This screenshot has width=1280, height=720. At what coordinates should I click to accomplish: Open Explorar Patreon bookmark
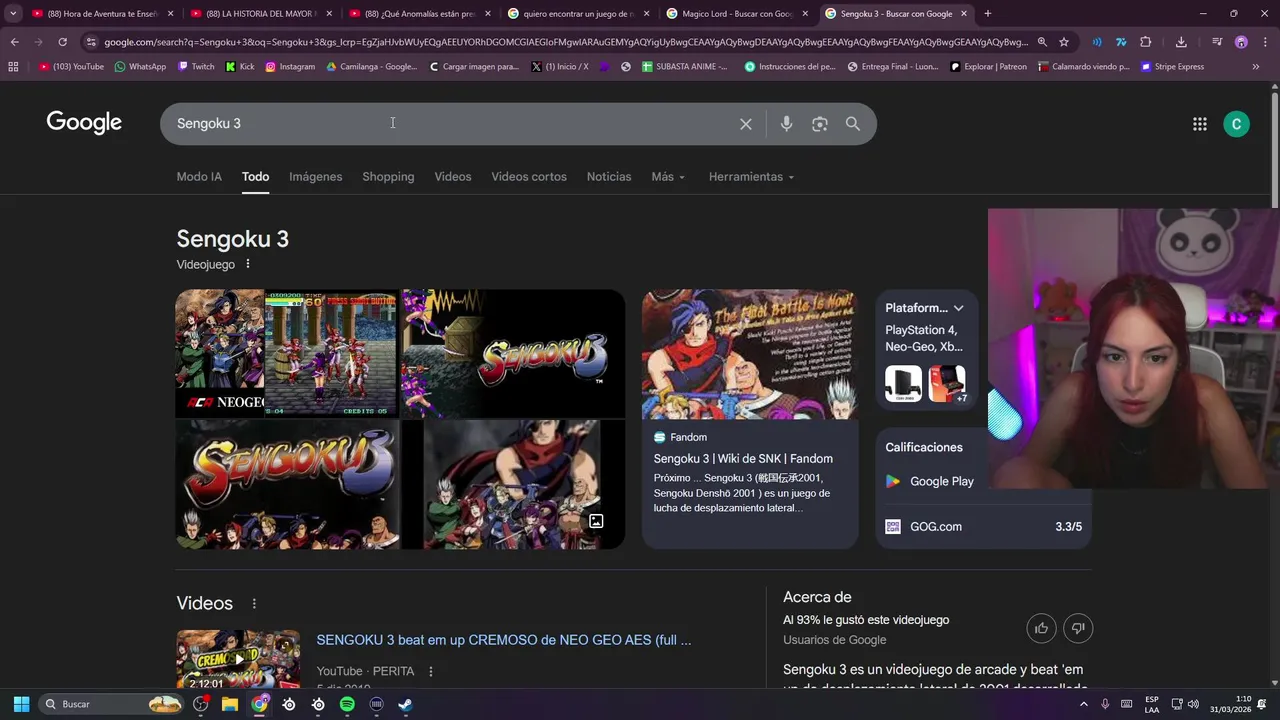tap(988, 67)
